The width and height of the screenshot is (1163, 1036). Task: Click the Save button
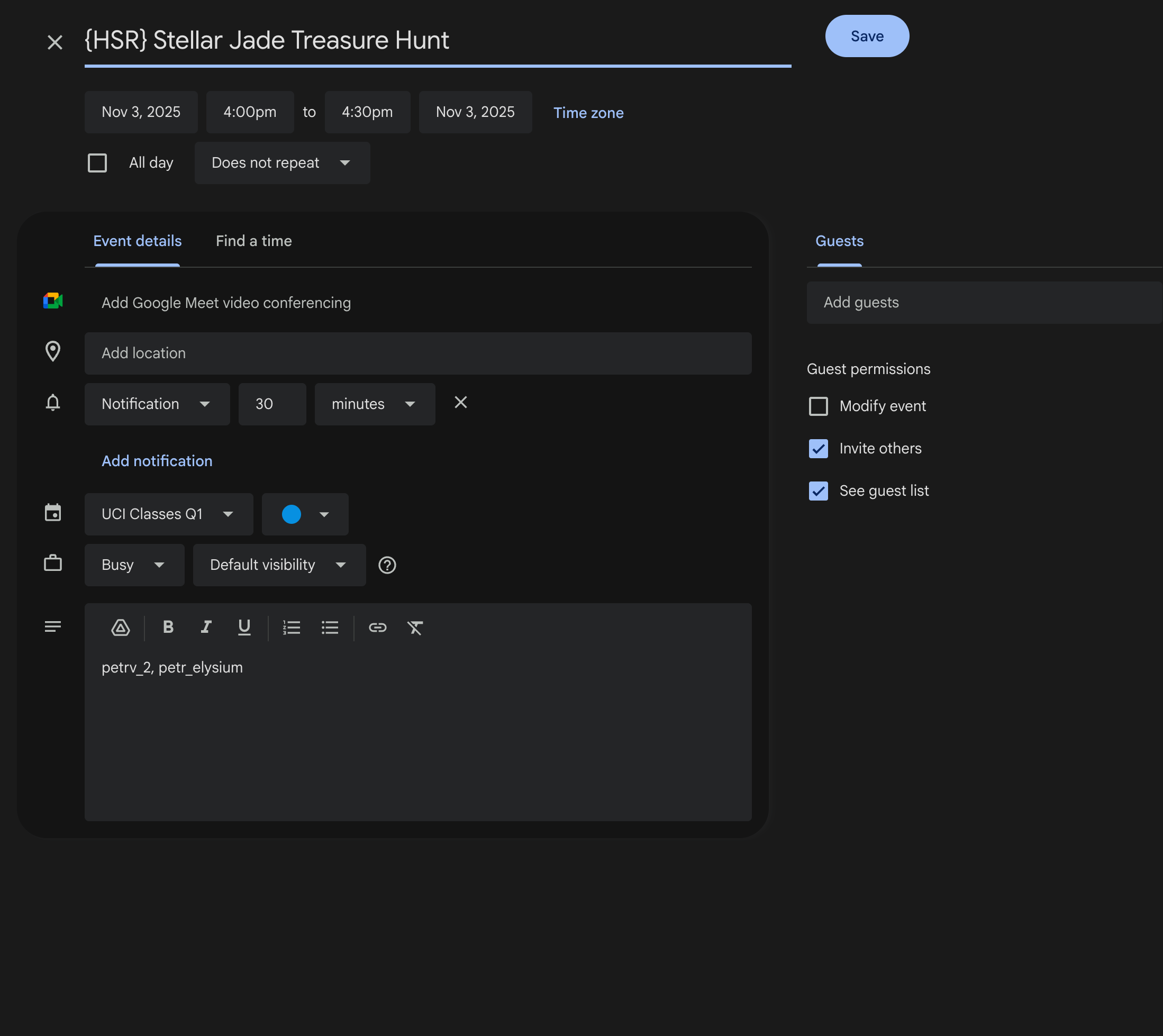(x=866, y=37)
